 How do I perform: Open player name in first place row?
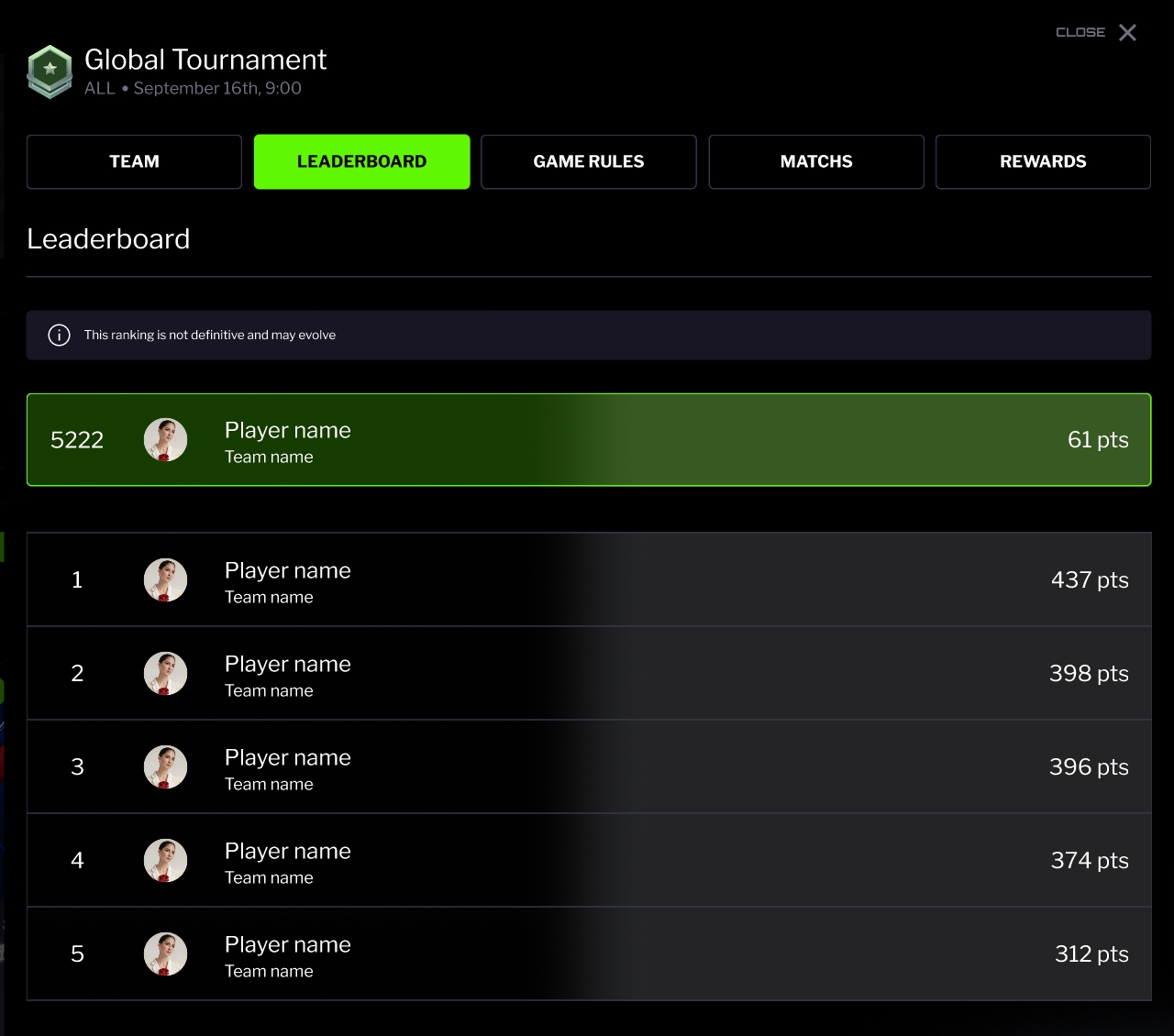coord(287,570)
